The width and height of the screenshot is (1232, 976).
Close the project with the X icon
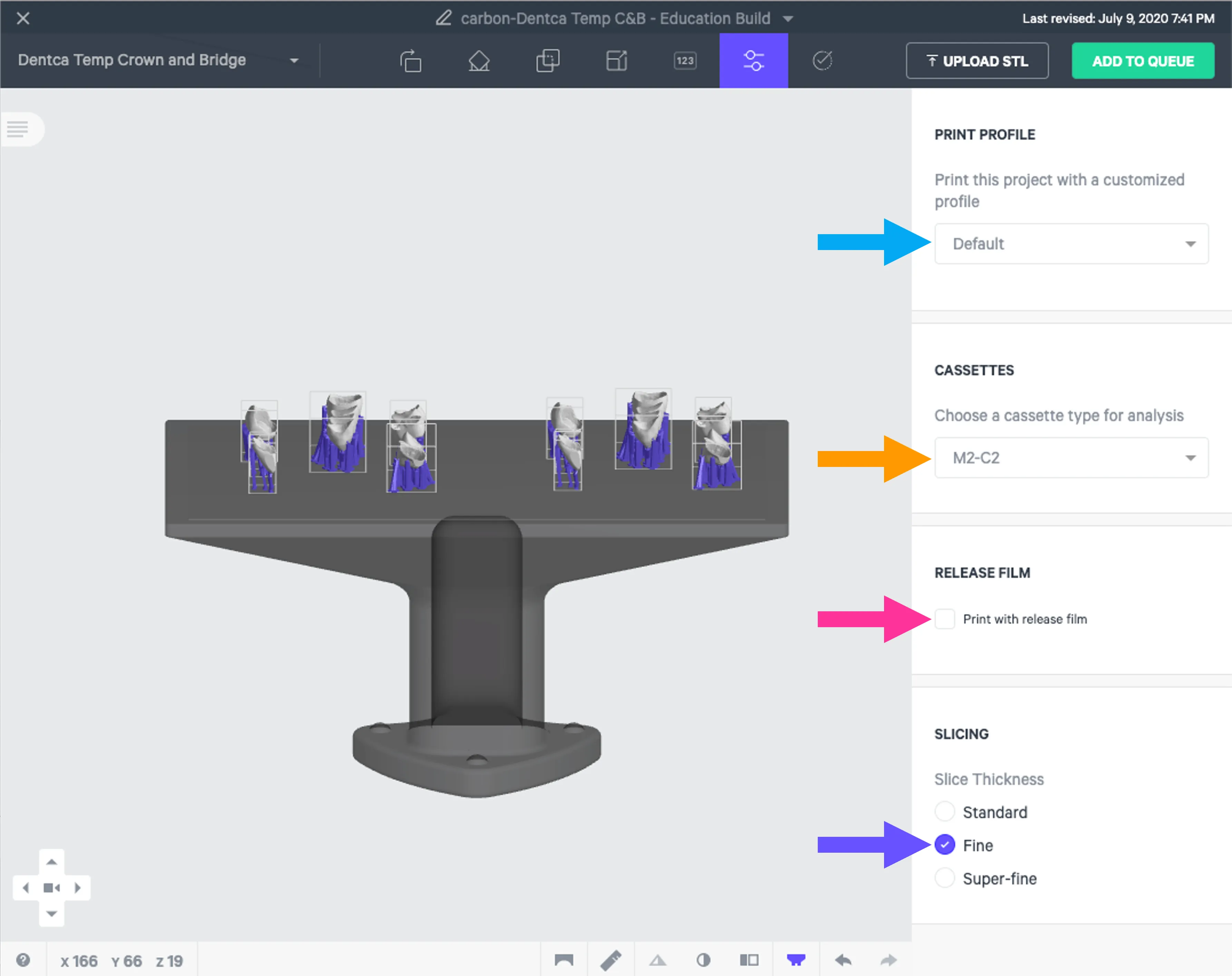[23, 18]
